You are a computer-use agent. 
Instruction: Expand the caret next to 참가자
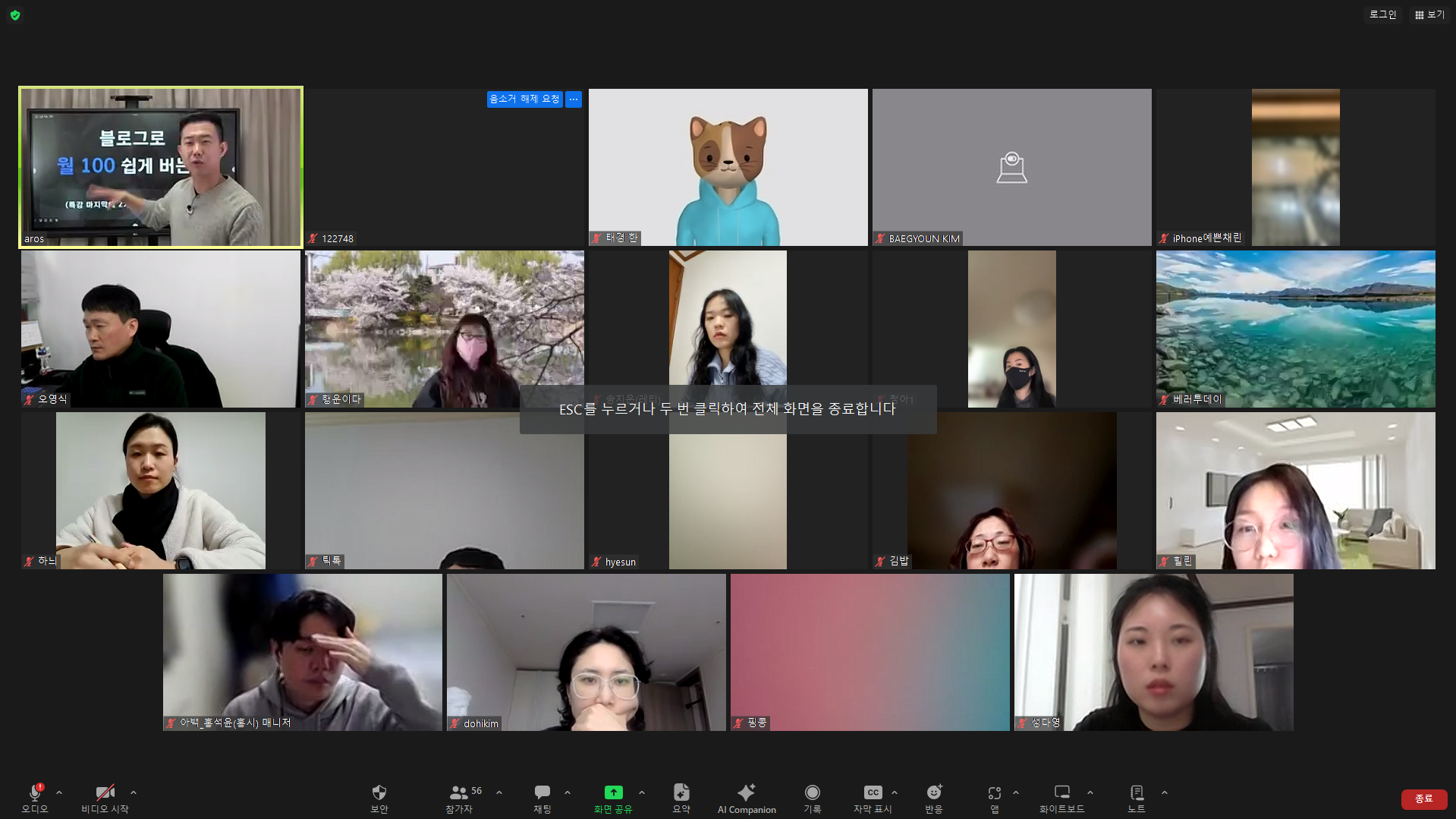pyautogui.click(x=499, y=792)
